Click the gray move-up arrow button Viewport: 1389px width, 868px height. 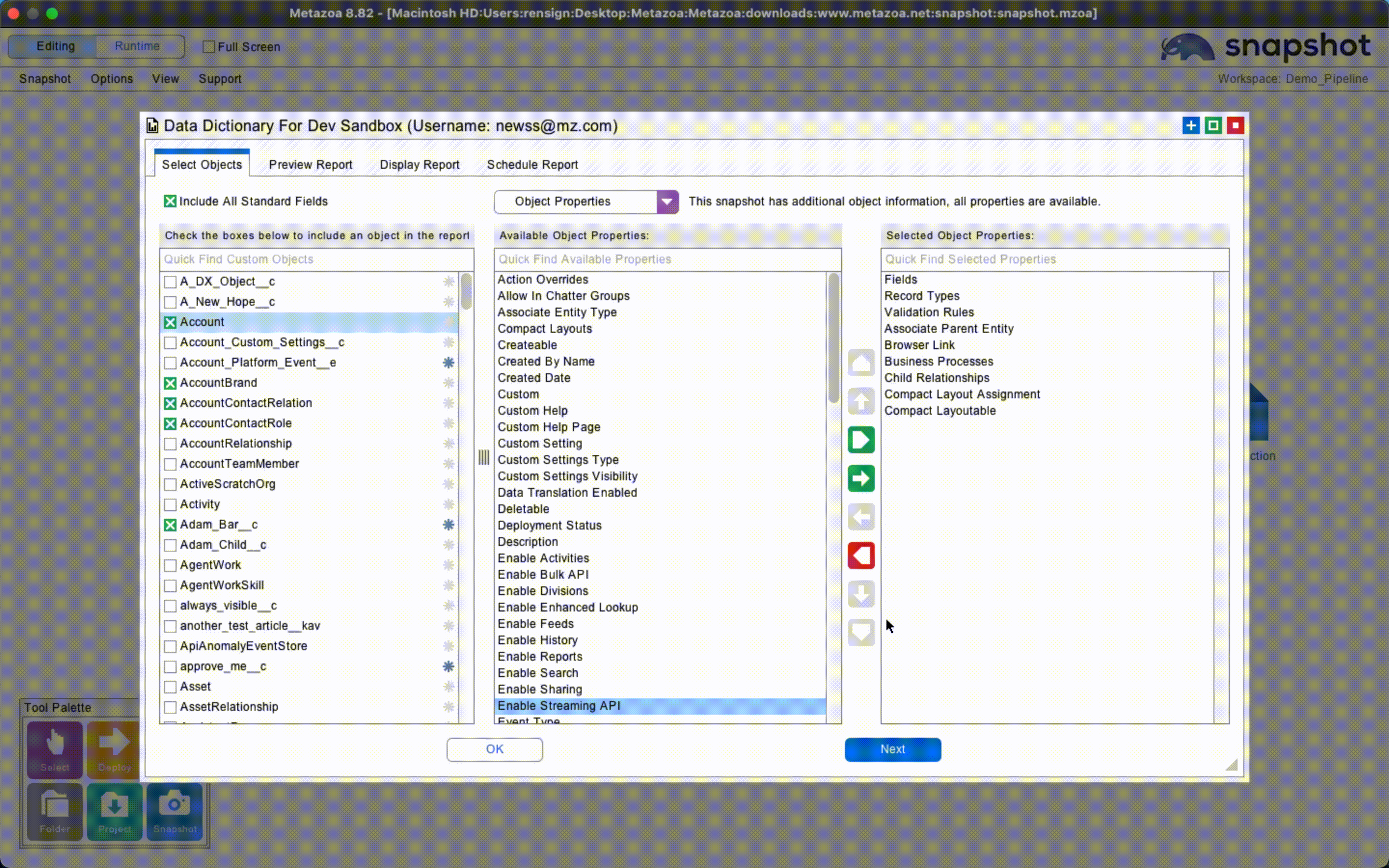pos(861,401)
